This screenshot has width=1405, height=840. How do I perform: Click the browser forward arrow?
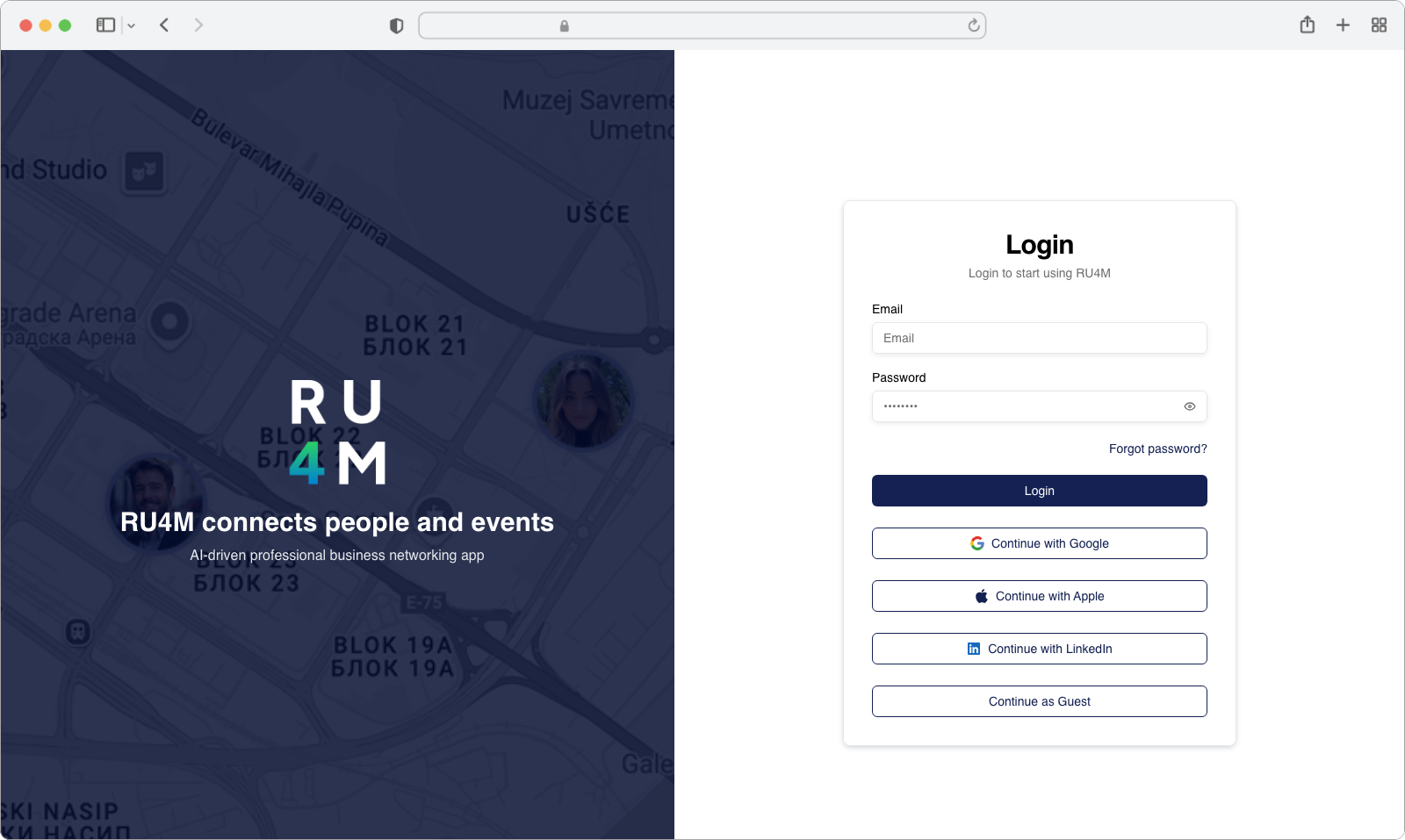tap(198, 25)
